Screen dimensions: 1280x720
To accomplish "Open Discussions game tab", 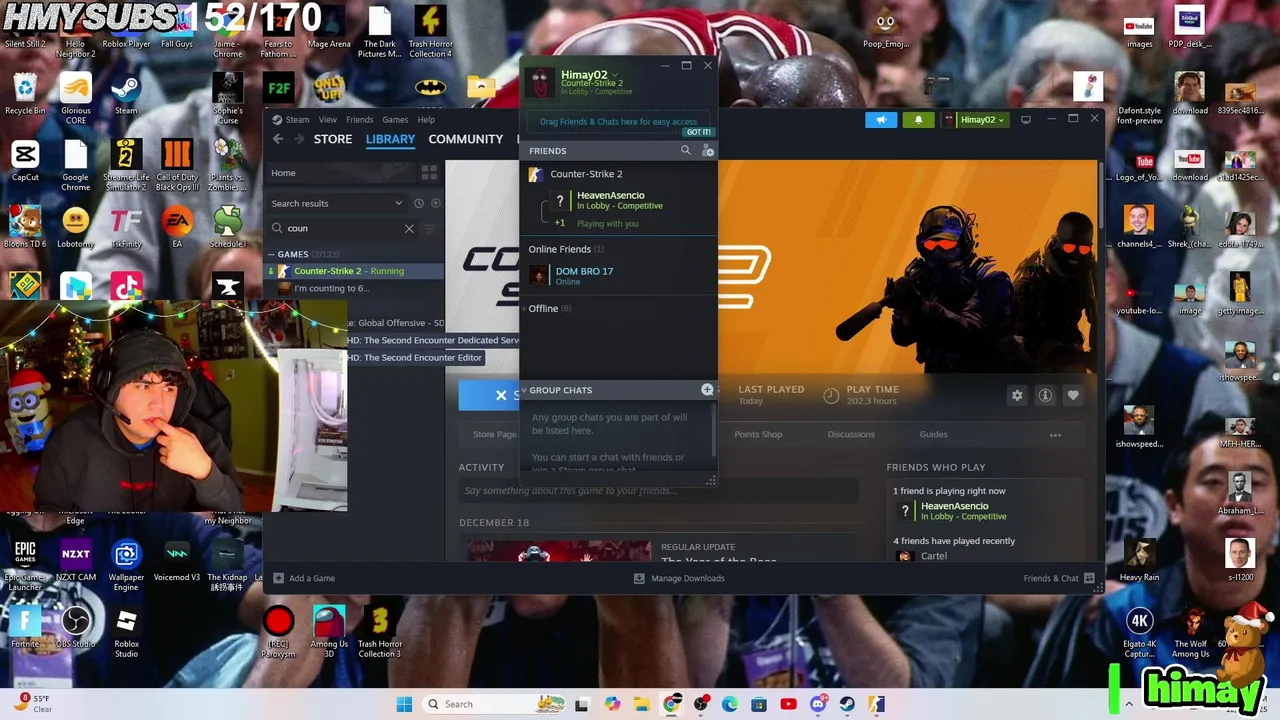I will [851, 435].
